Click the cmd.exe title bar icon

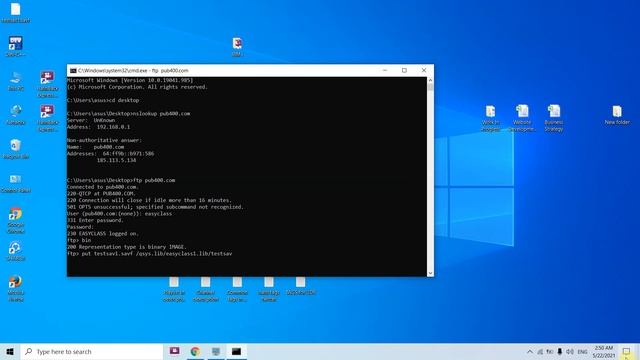[x=73, y=71]
